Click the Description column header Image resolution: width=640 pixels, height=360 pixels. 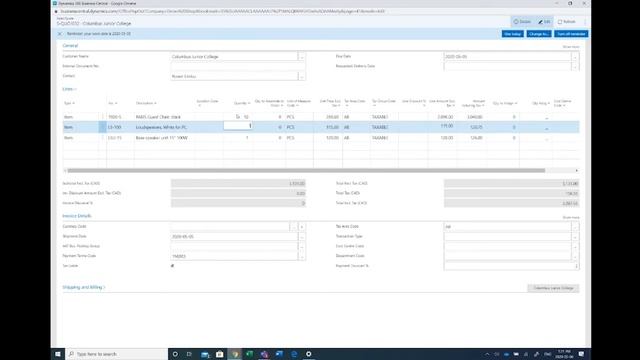(x=146, y=103)
